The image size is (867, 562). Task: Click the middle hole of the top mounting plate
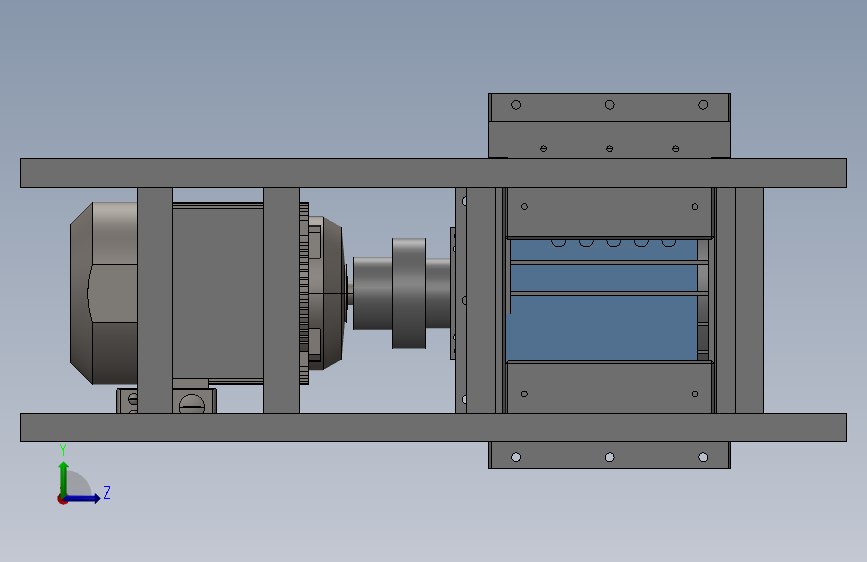[x=609, y=105]
